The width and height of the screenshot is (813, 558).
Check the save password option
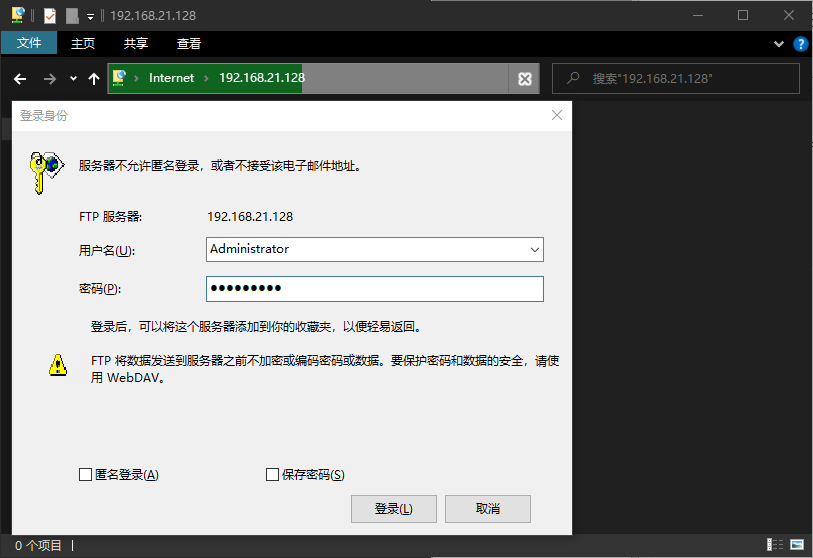point(272,475)
